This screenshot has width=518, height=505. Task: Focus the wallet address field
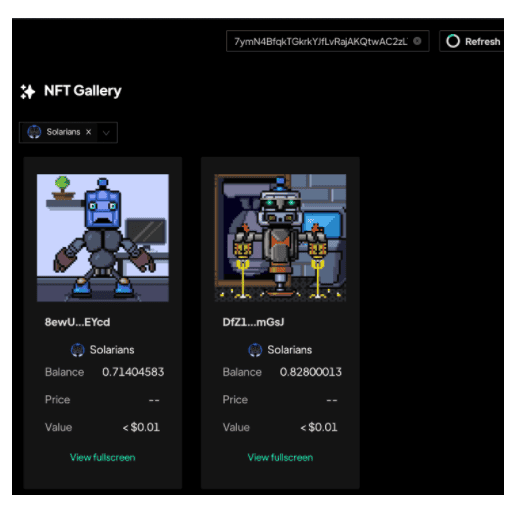click(320, 41)
